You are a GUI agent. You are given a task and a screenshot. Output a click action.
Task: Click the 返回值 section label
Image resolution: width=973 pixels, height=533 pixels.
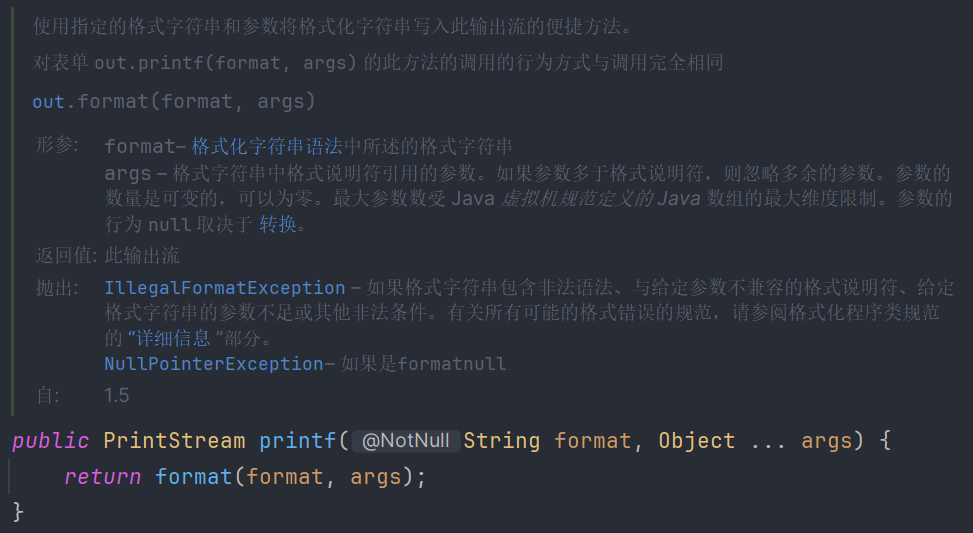(66, 256)
